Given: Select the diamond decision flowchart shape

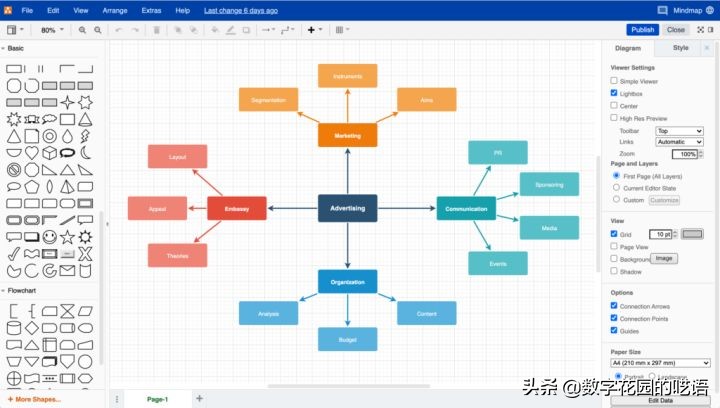Looking at the screenshot, I should coord(31,328).
